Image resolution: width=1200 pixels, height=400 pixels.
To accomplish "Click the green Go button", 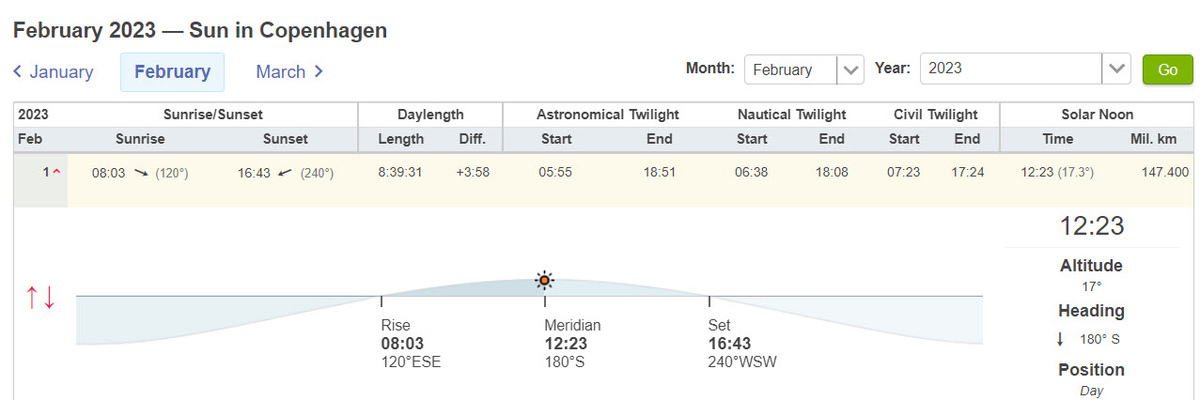I will click(x=1168, y=70).
